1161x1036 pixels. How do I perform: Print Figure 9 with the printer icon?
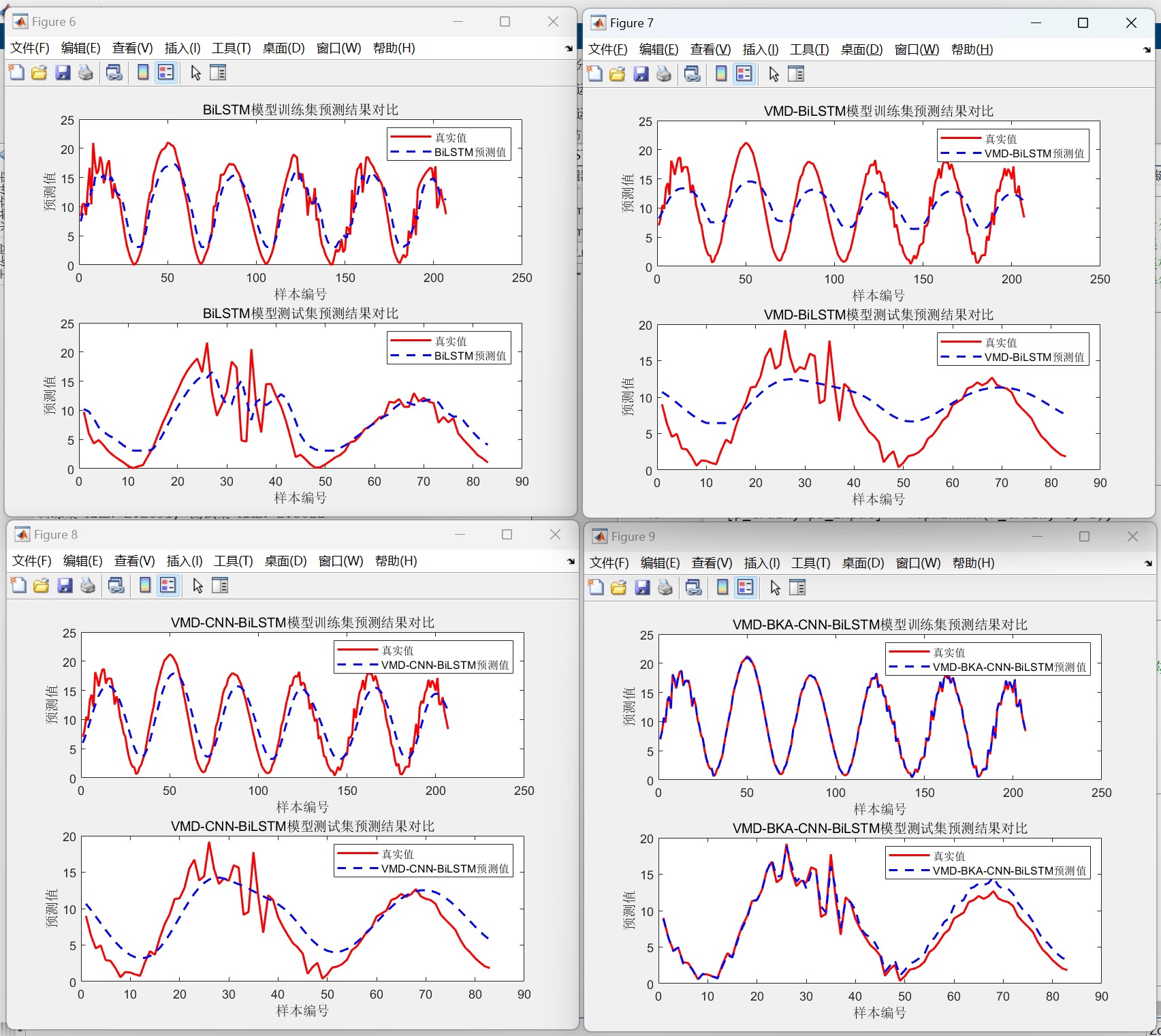click(x=665, y=587)
